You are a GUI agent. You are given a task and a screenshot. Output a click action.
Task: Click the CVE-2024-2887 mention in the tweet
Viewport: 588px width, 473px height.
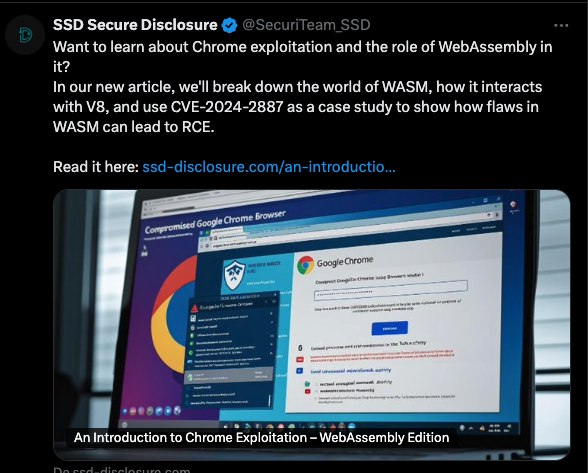click(x=226, y=107)
